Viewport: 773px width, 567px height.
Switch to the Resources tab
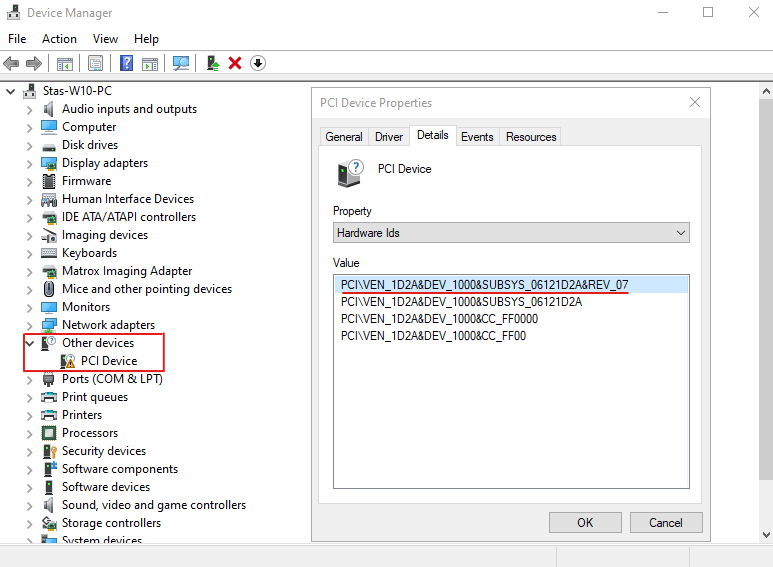[530, 137]
